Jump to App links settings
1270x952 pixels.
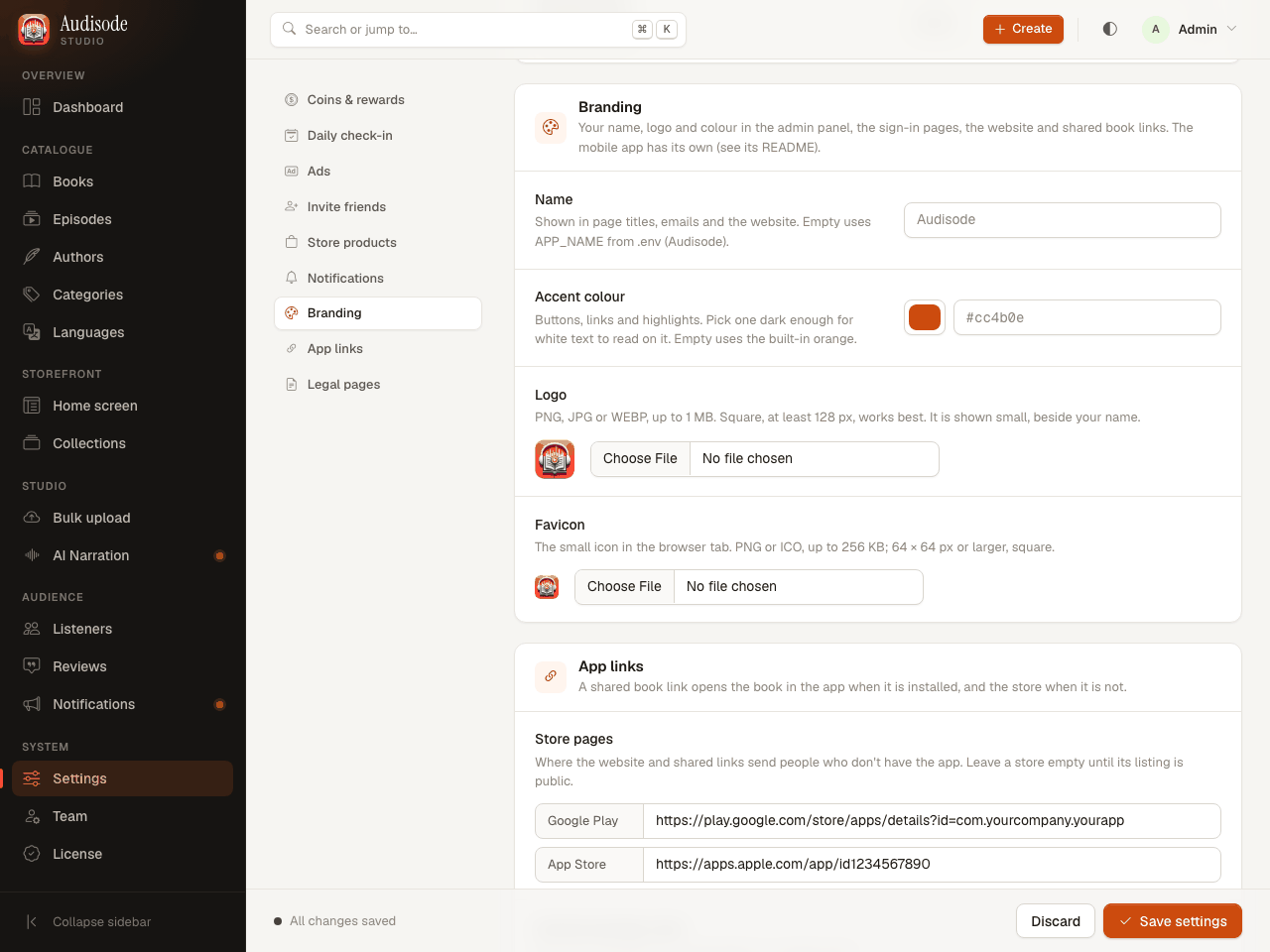click(378, 349)
